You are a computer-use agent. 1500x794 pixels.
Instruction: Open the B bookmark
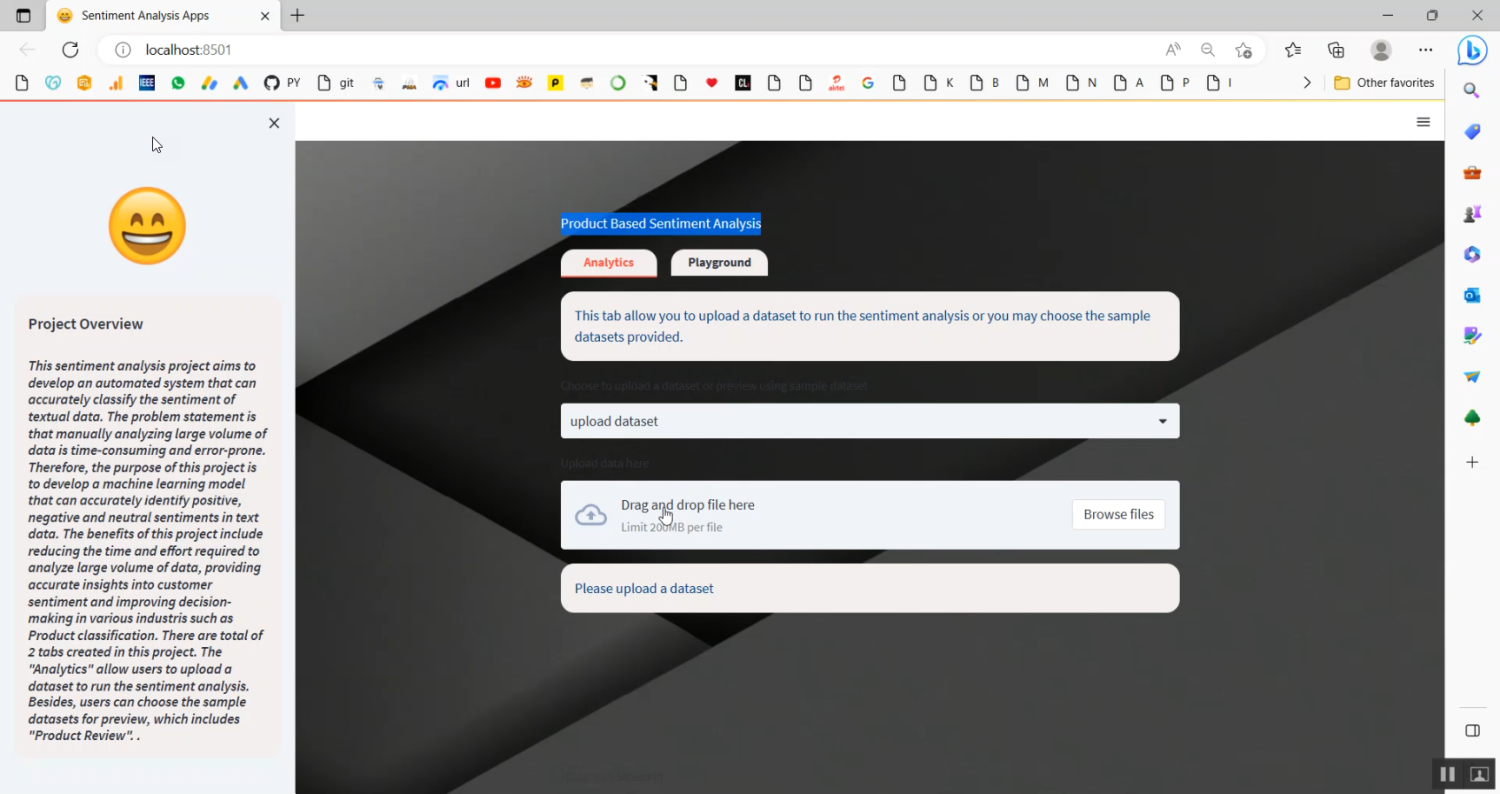tap(986, 83)
